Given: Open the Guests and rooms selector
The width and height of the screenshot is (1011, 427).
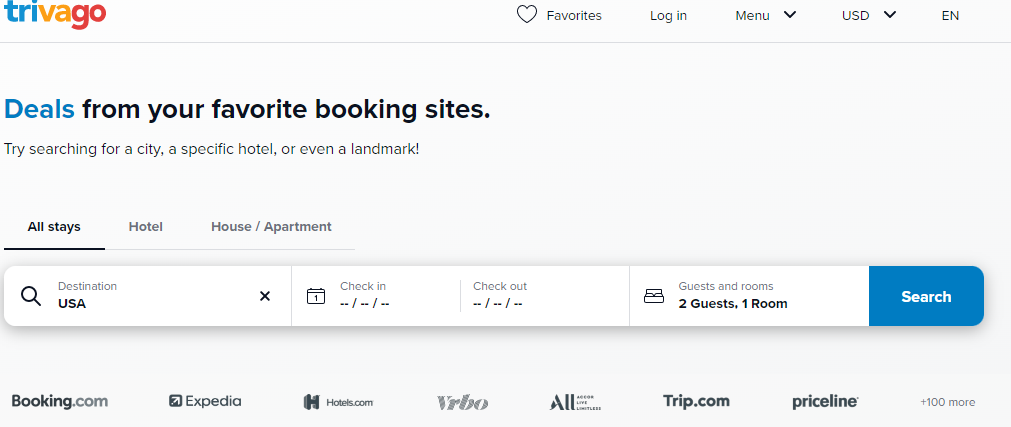Looking at the screenshot, I should (x=748, y=296).
